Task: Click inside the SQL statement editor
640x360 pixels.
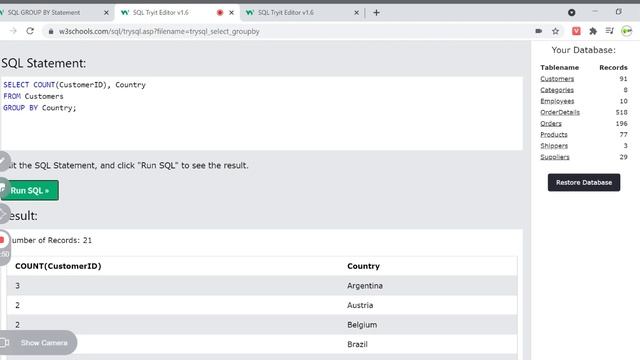Action: 262,113
